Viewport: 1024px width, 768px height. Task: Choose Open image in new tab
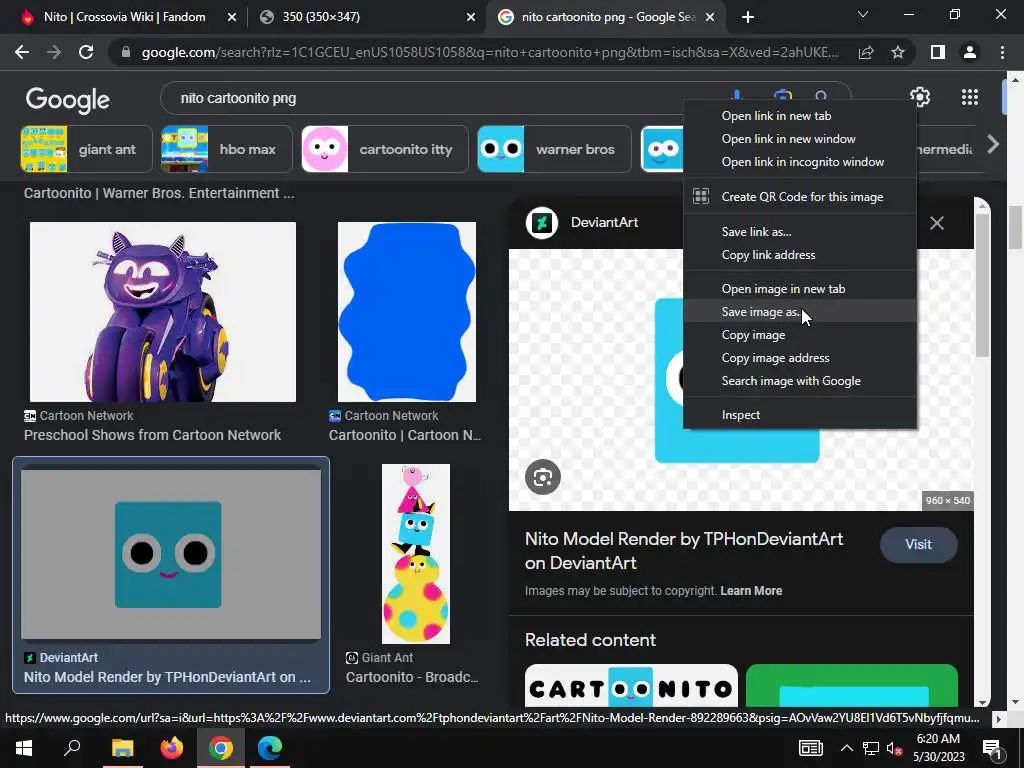pos(800,289)
